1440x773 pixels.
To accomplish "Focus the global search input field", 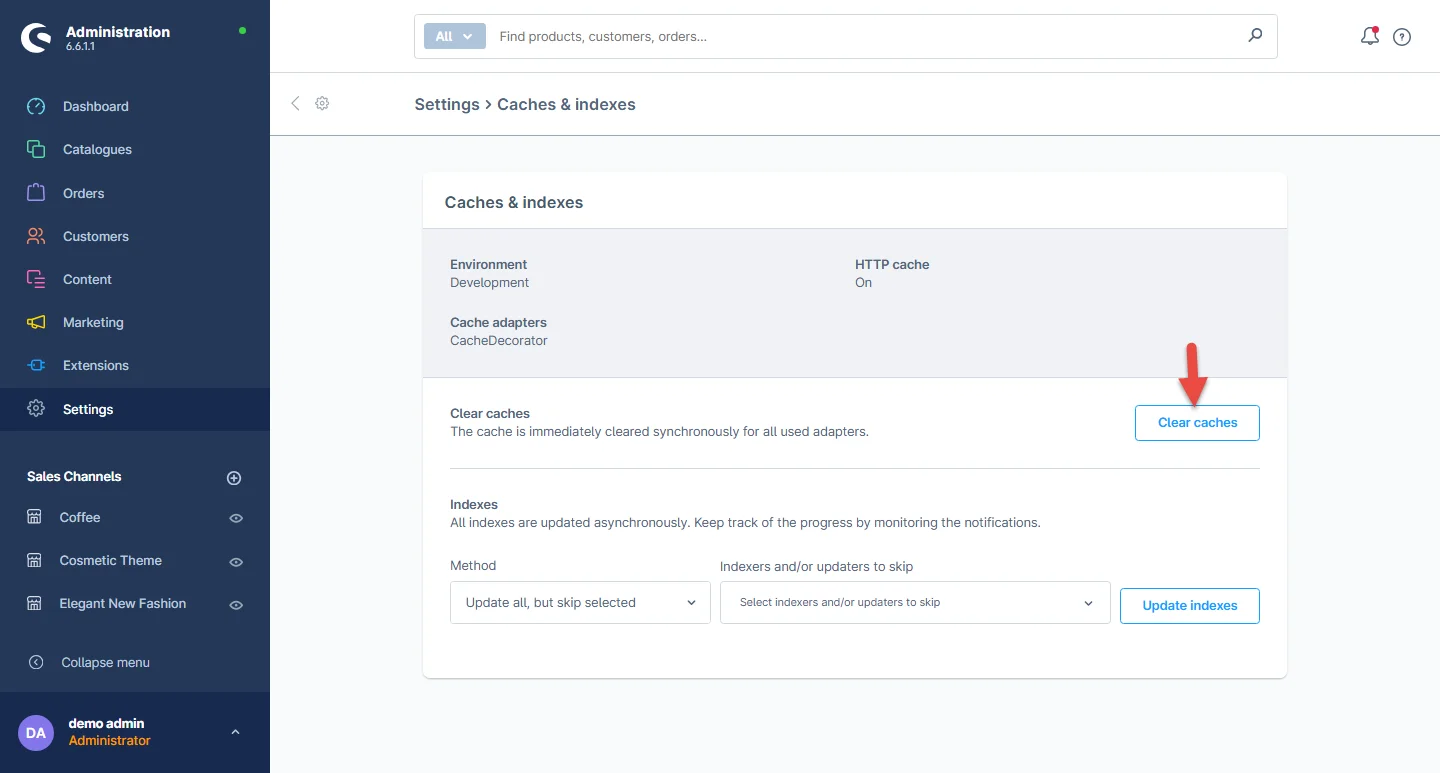I will pos(860,37).
